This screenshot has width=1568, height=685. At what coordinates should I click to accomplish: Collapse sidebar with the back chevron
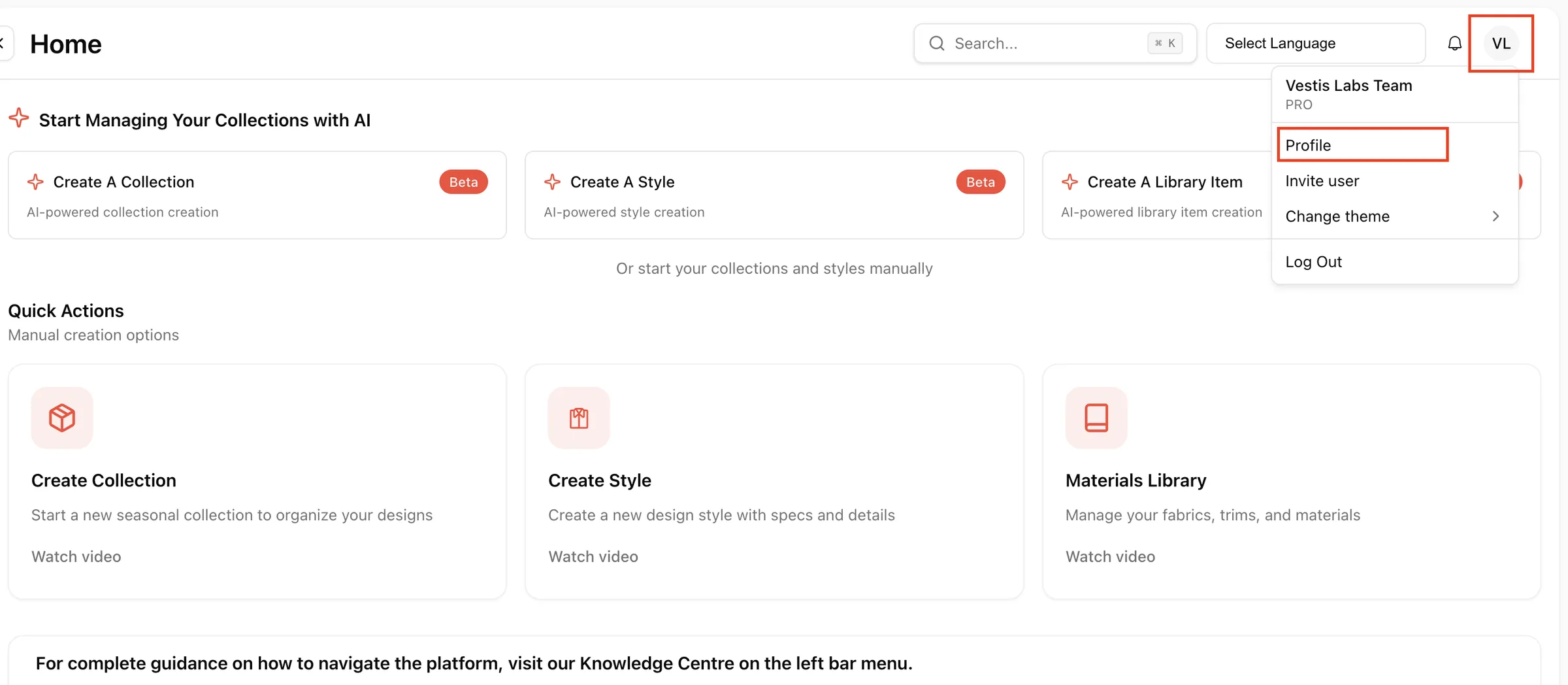point(3,44)
